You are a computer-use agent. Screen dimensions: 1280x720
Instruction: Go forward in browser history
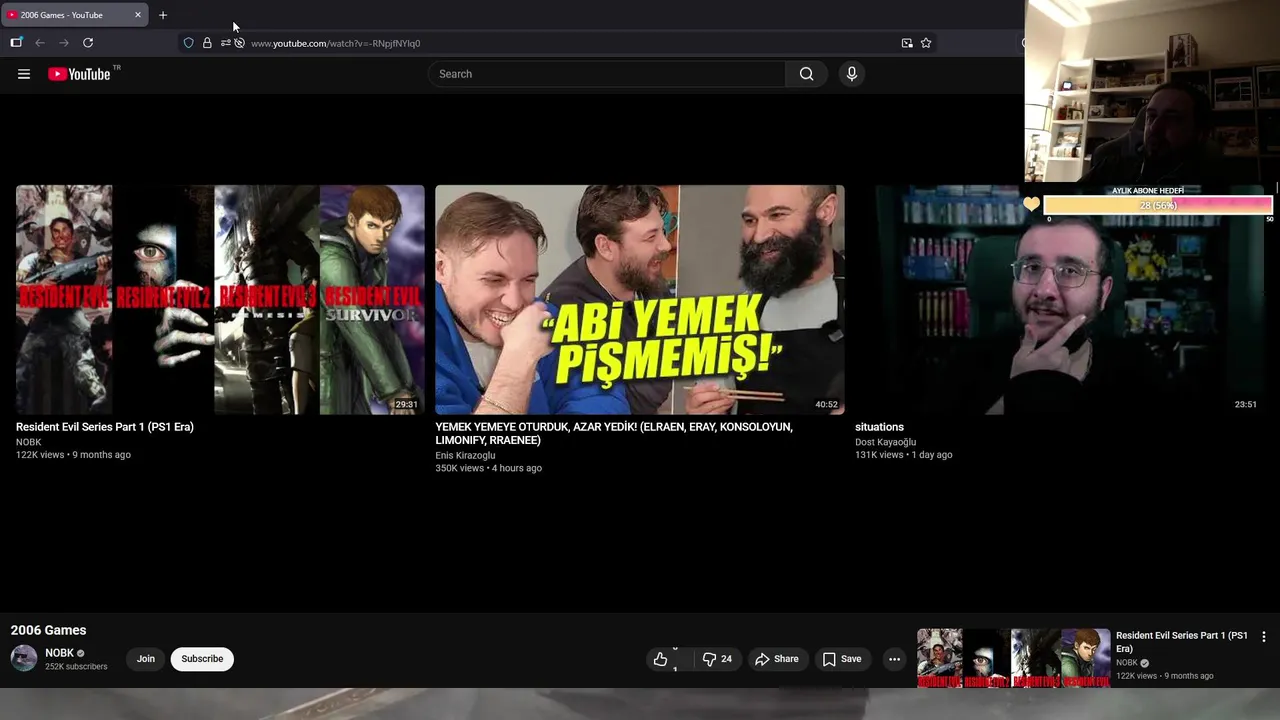(x=64, y=43)
